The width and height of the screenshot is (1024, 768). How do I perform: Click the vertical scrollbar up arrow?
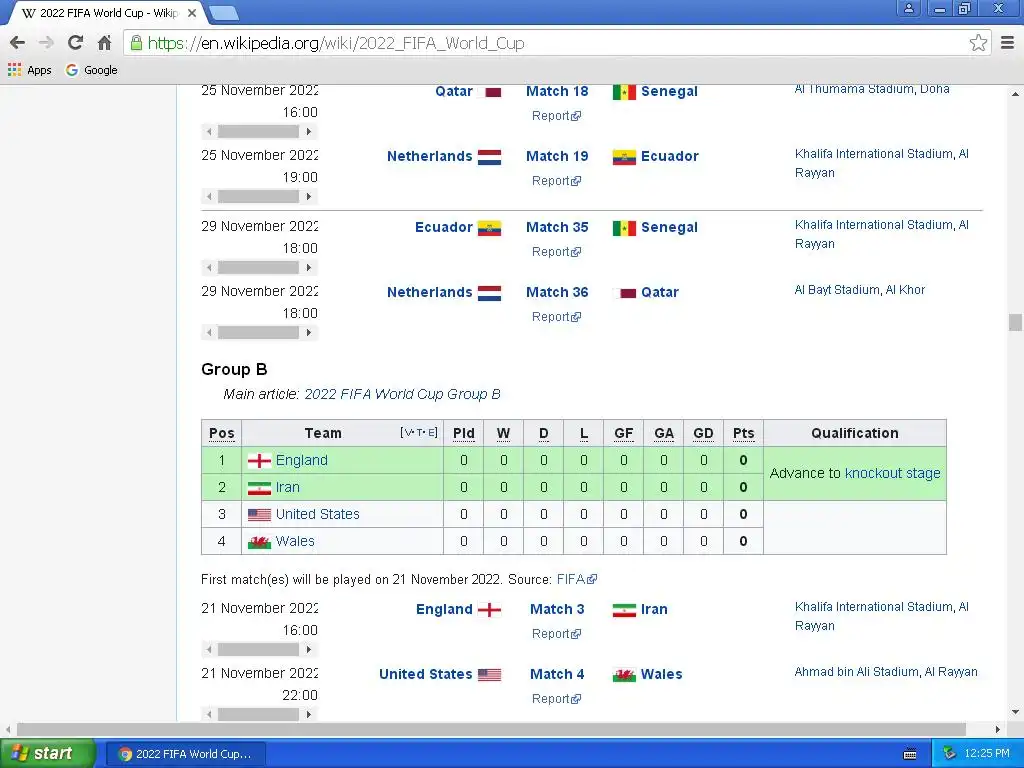point(1015,94)
